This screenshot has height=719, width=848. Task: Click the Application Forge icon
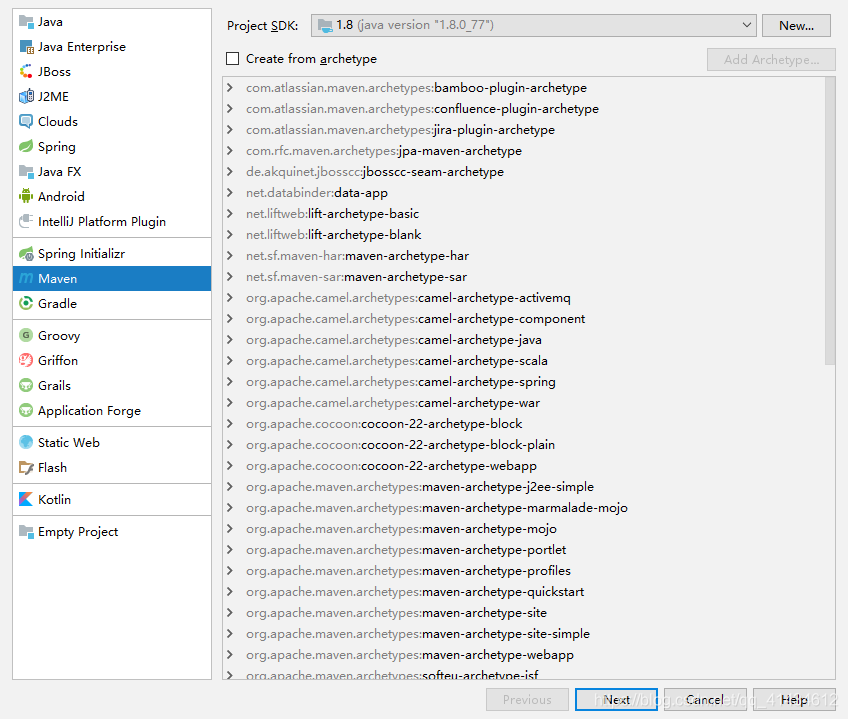click(26, 410)
